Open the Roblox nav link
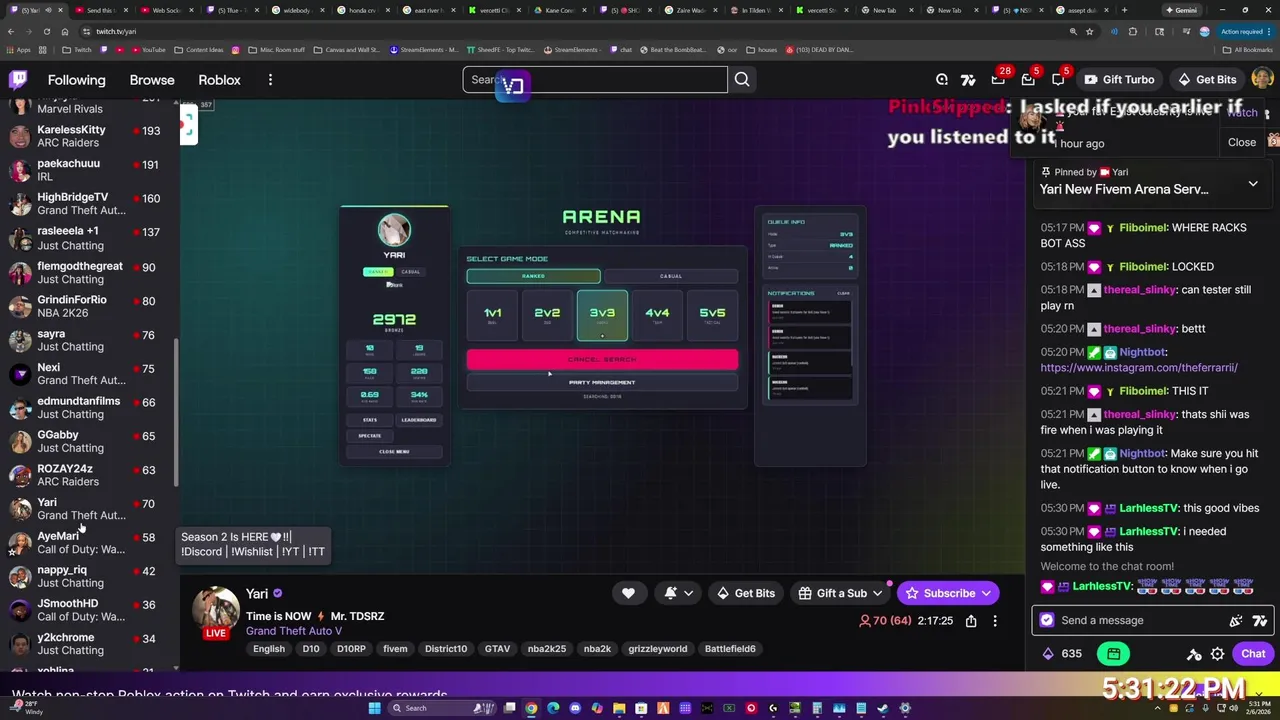The image size is (1280, 720). pyautogui.click(x=219, y=80)
